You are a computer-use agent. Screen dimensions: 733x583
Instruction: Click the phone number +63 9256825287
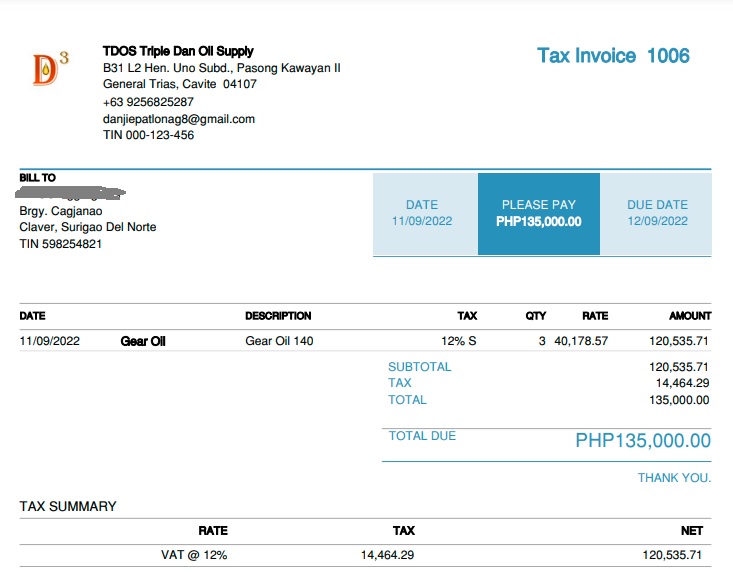(x=148, y=102)
